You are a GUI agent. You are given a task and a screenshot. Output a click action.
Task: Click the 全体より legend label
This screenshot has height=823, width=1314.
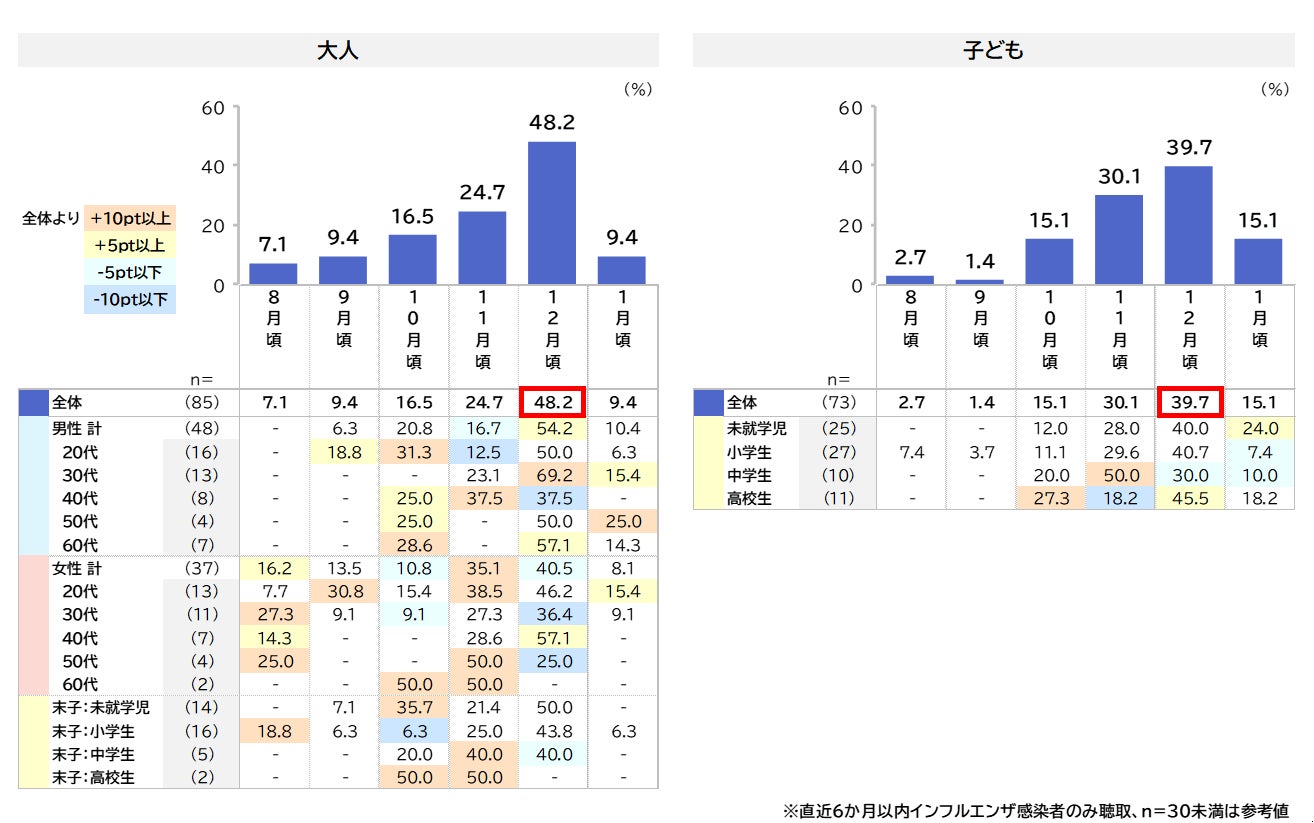point(50,218)
